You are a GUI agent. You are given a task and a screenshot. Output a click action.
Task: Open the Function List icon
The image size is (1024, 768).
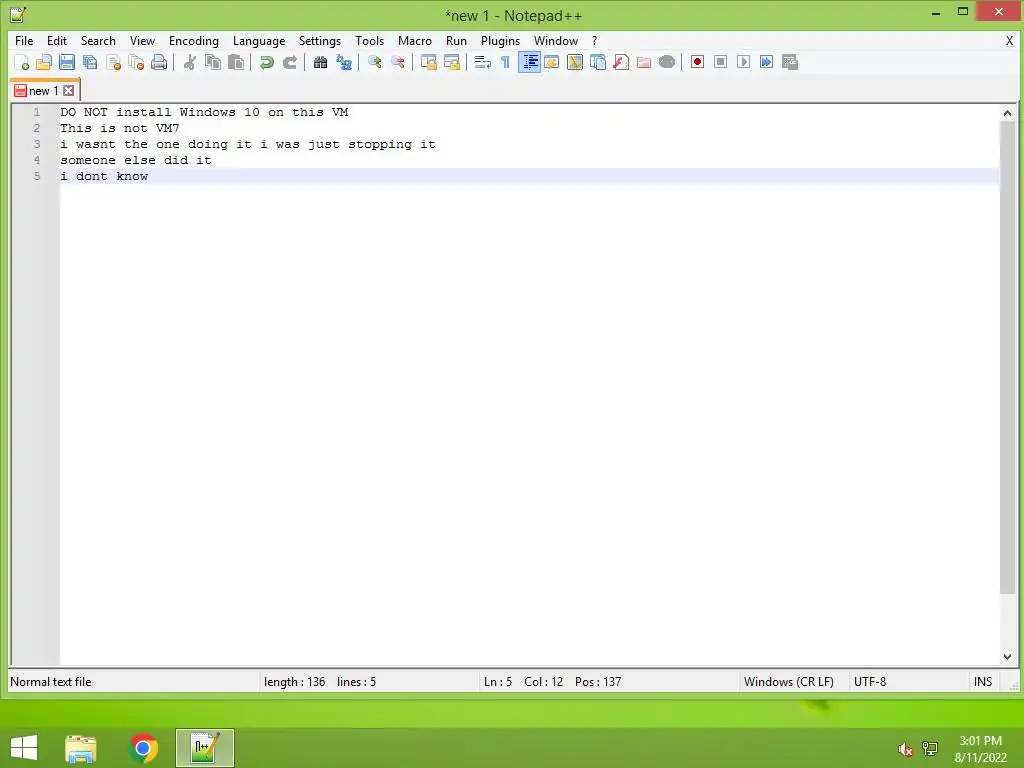click(x=621, y=62)
